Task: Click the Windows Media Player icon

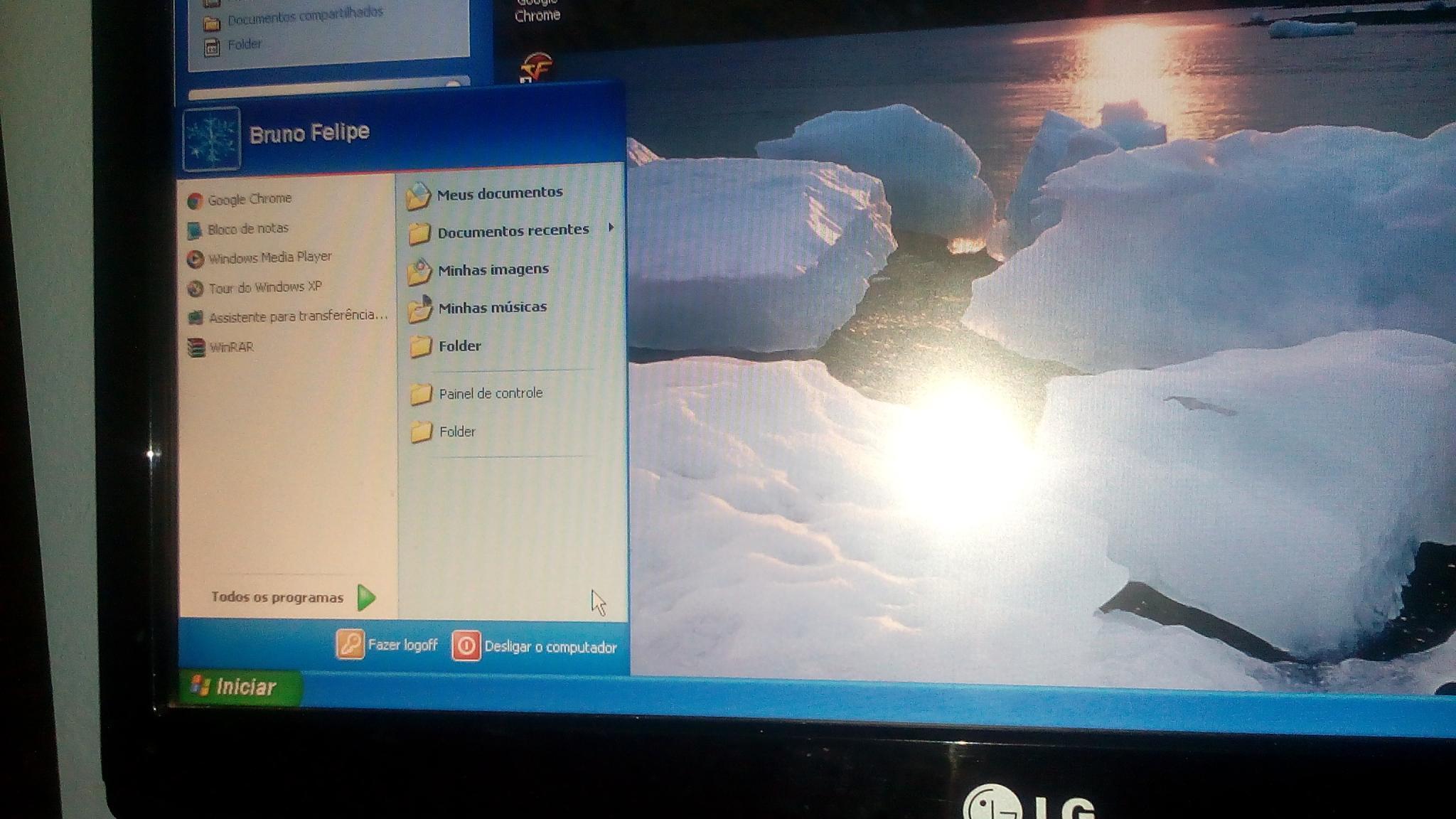Action: coord(195,259)
